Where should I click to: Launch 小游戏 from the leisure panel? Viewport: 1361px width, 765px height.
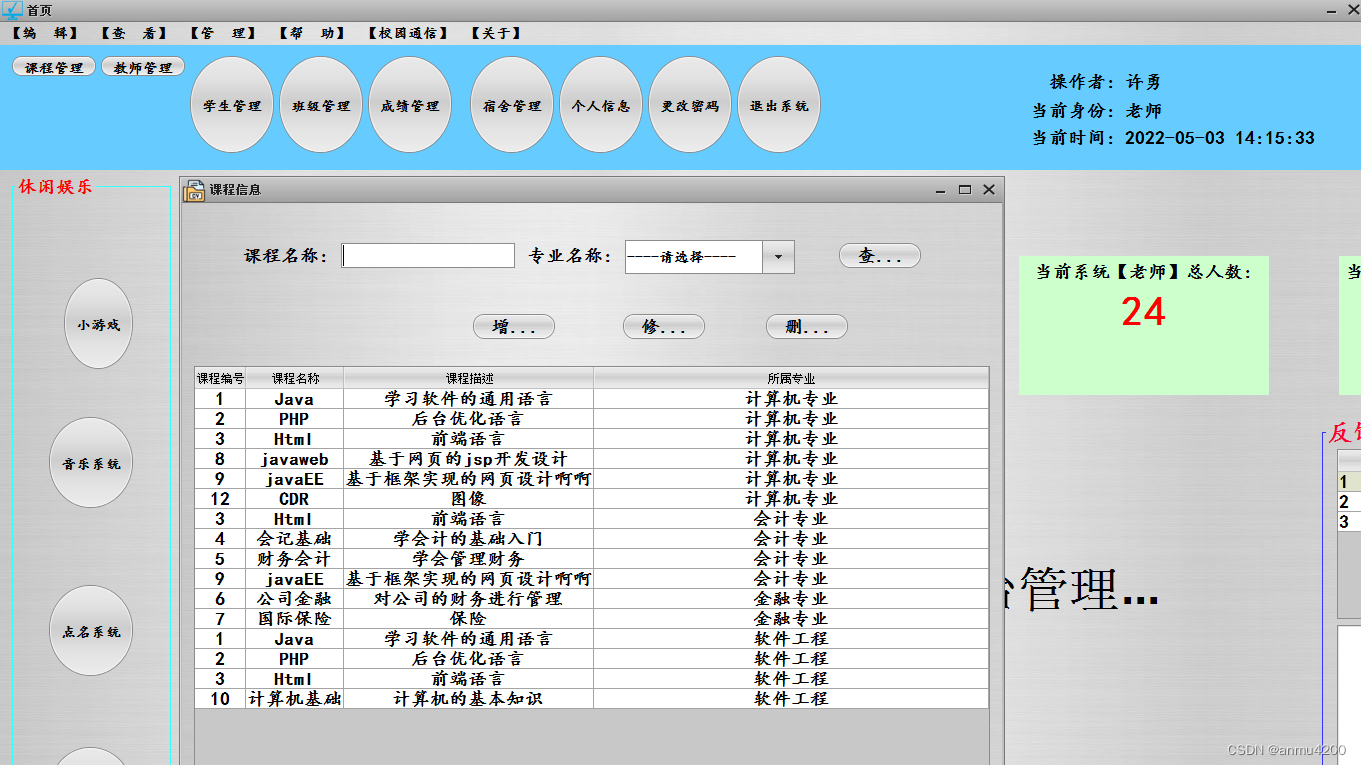pyautogui.click(x=98, y=324)
